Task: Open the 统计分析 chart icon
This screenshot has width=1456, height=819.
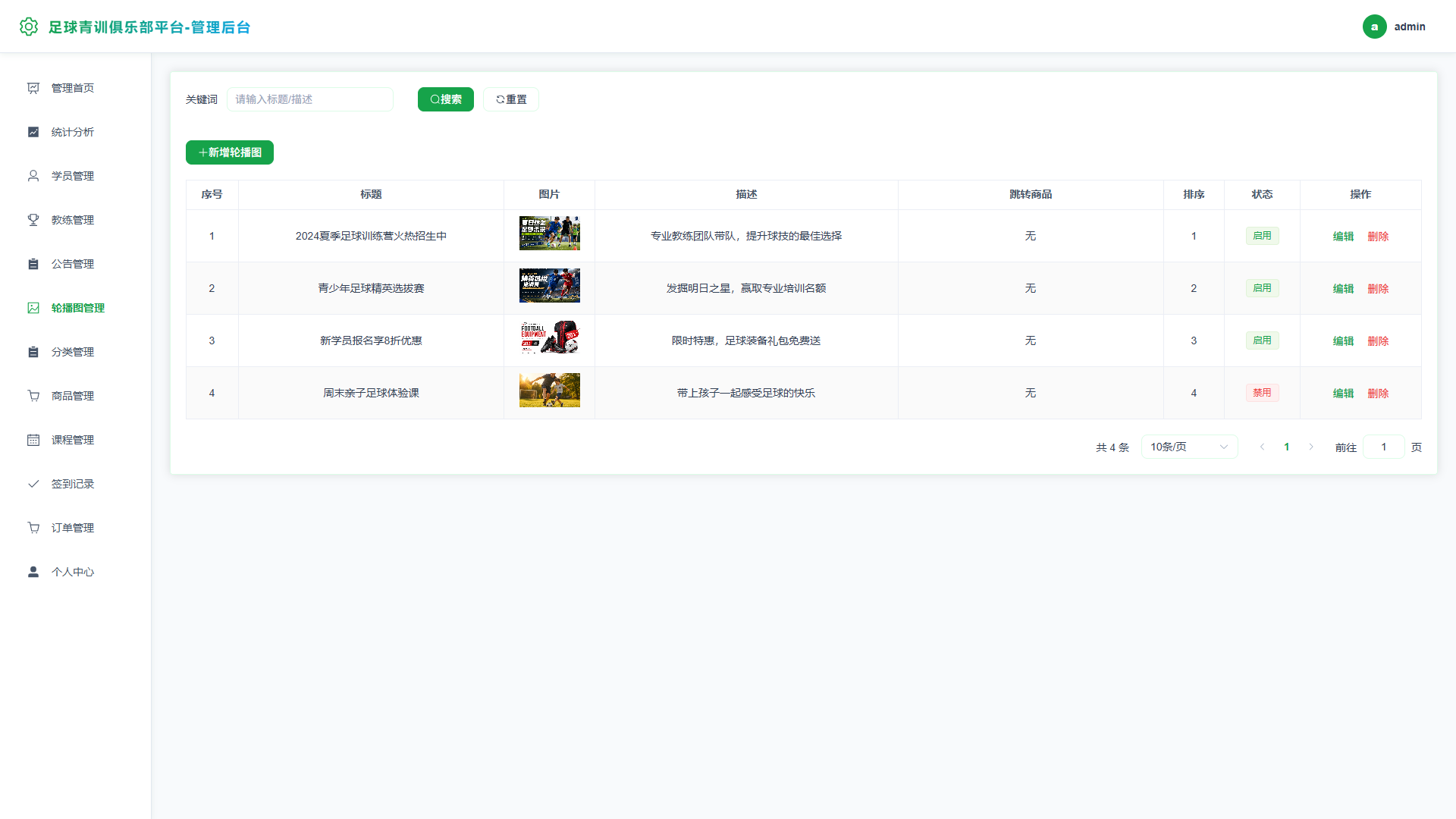Action: point(33,132)
